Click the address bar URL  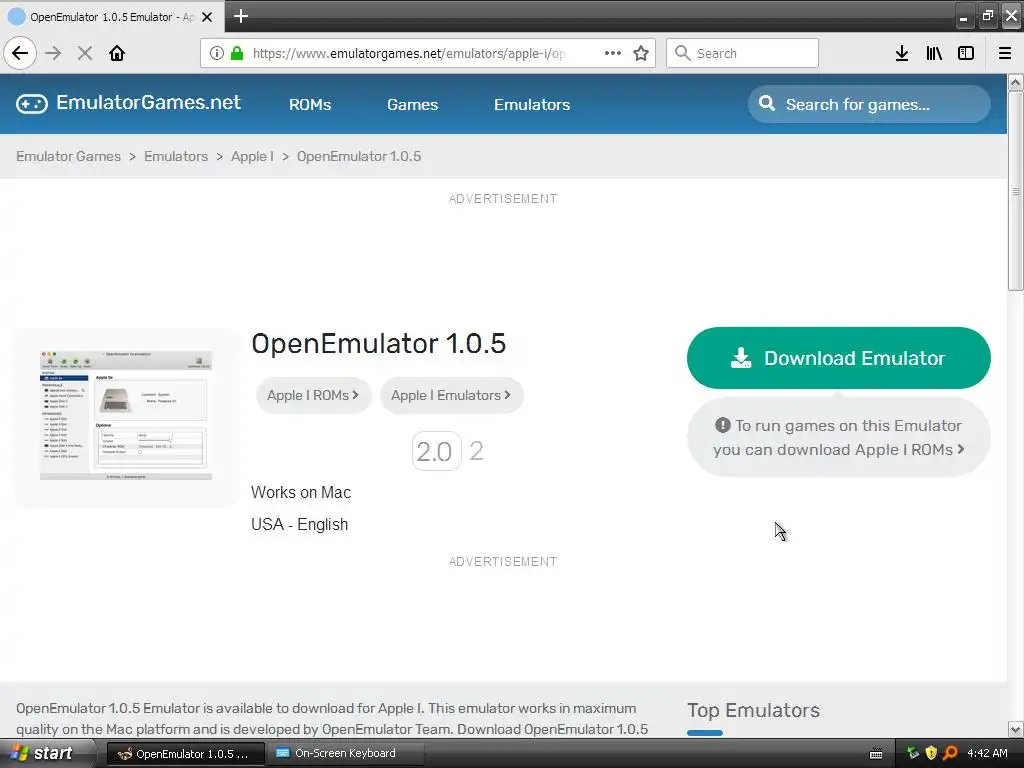(408, 53)
